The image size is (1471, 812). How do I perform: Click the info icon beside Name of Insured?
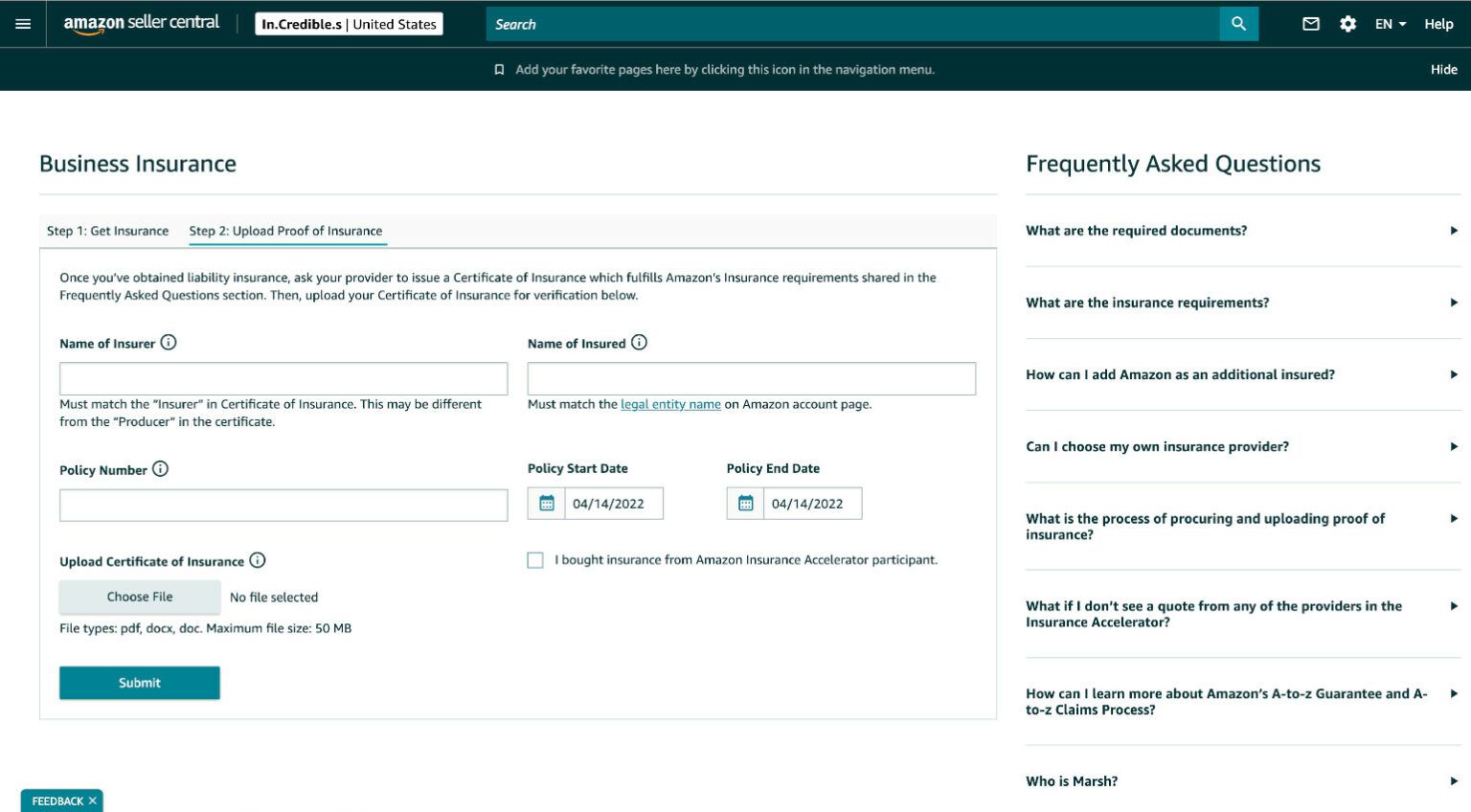pyautogui.click(x=639, y=343)
